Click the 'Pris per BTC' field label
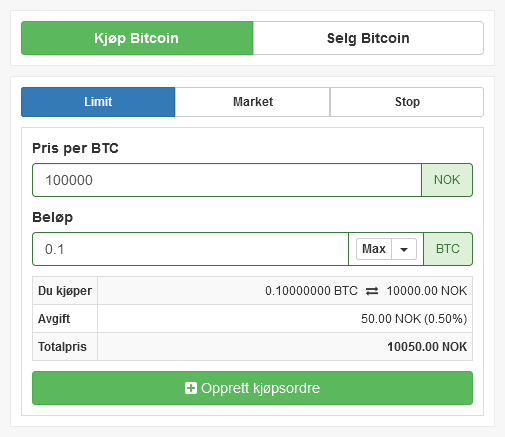The image size is (505, 437). 75,148
